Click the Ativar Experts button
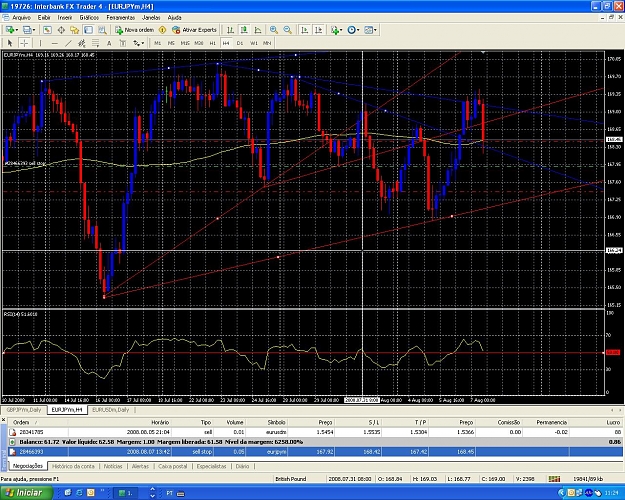Screen dimensions: 625x500 (194, 30)
